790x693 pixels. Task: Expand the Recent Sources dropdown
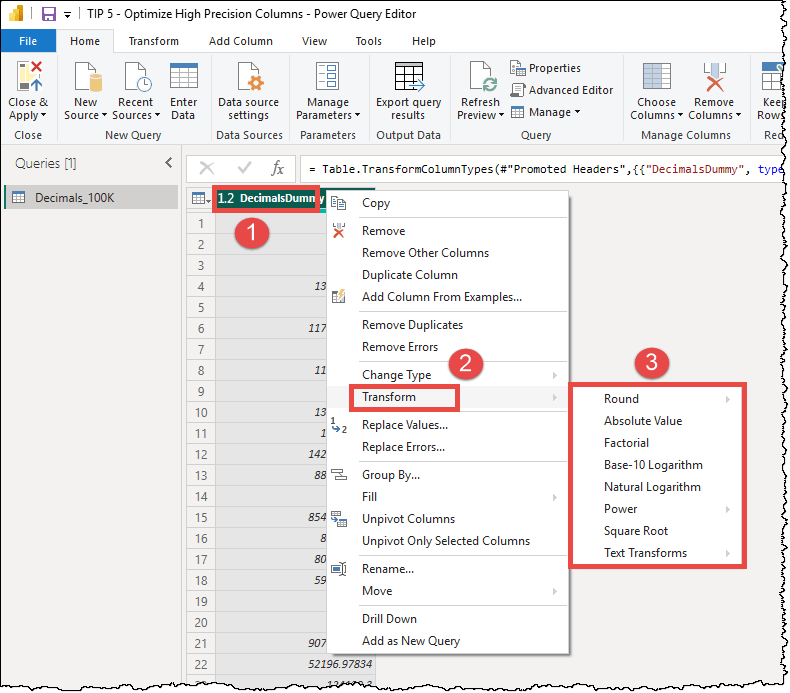[x=133, y=115]
